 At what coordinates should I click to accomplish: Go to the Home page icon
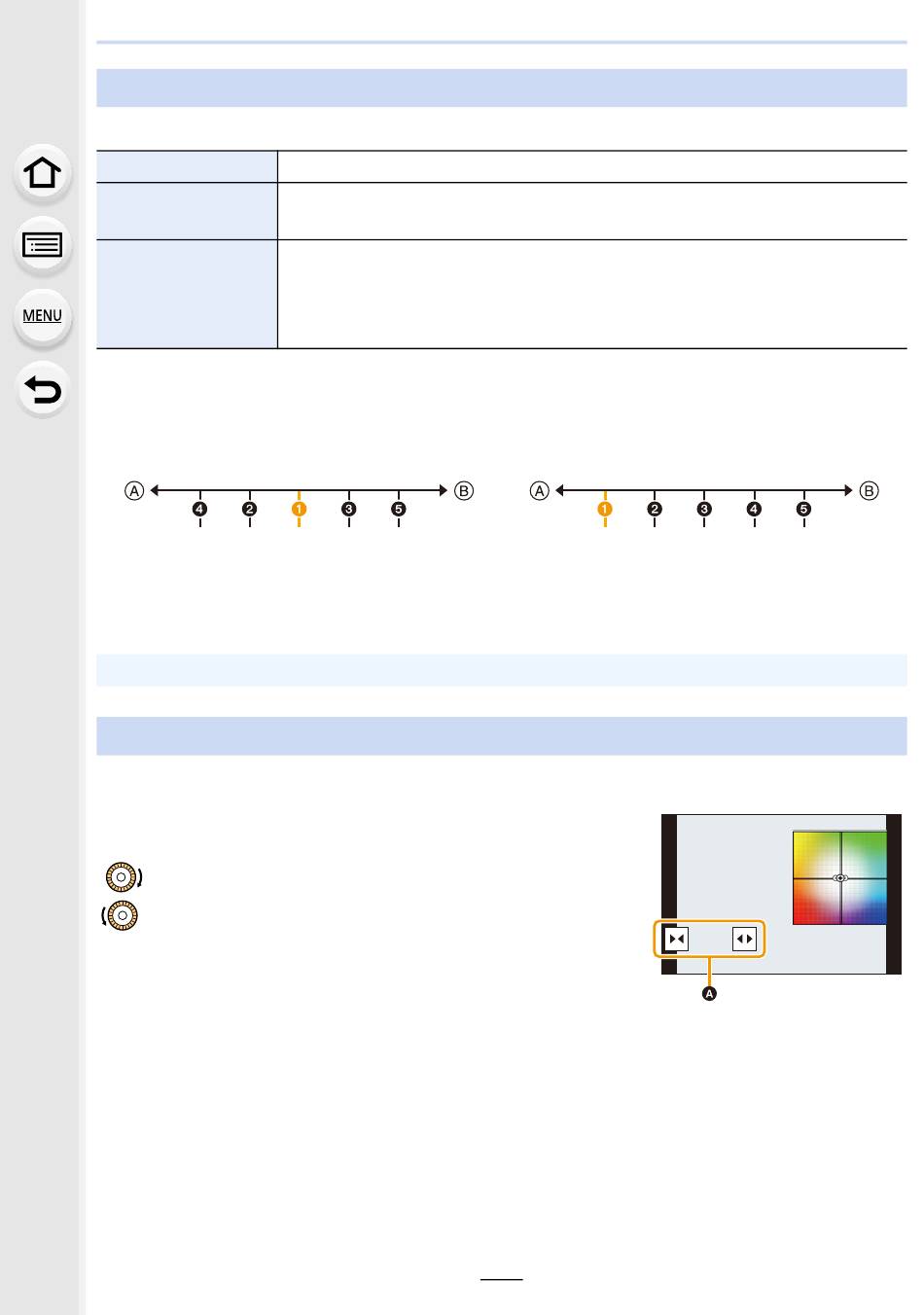pos(42,173)
